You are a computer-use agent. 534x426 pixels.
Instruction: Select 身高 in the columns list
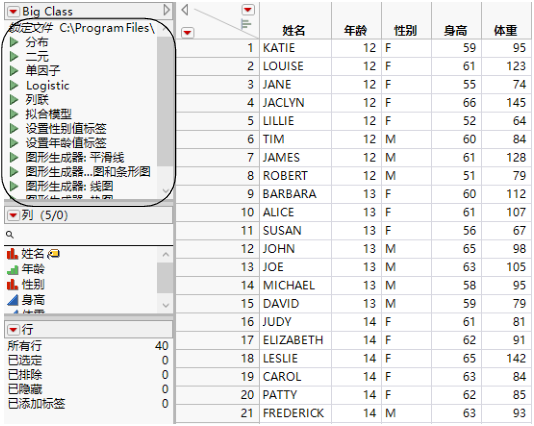[33, 300]
